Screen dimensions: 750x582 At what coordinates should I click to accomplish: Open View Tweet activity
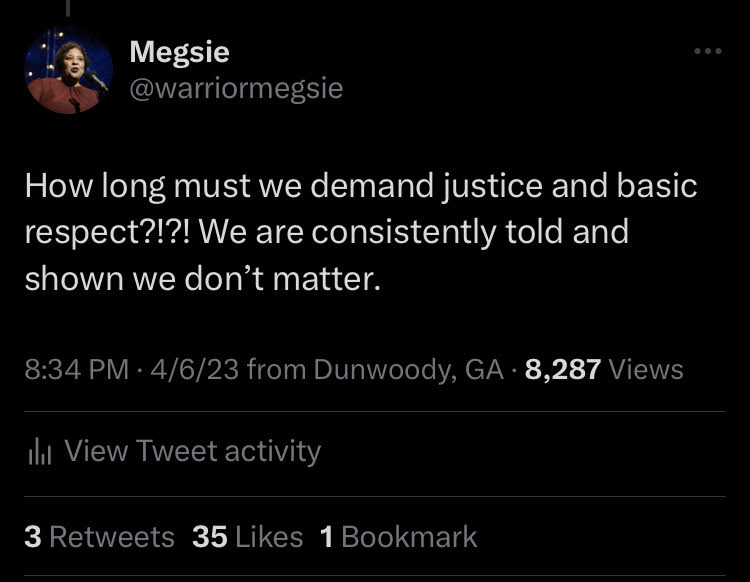pos(192,452)
